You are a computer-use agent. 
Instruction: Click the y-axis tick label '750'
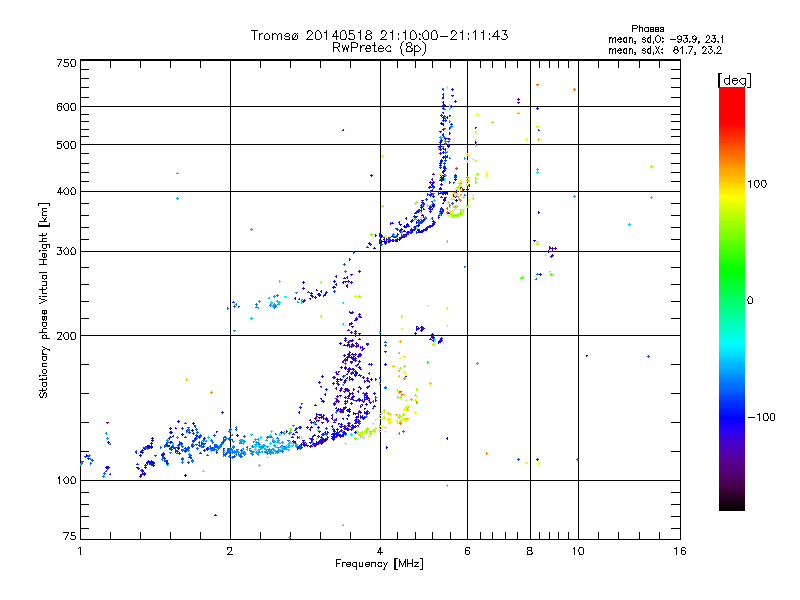[x=66, y=64]
